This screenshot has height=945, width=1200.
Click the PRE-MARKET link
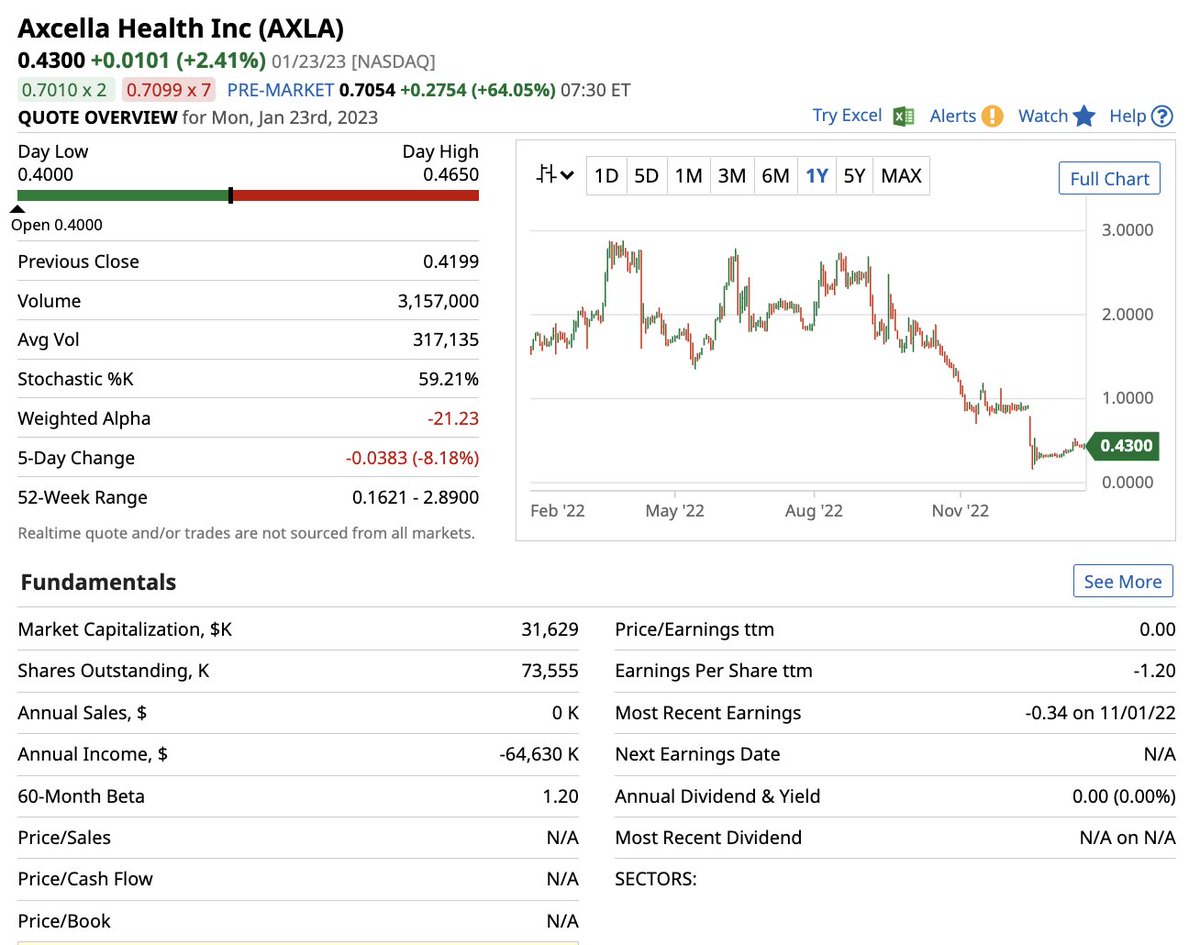[x=281, y=90]
